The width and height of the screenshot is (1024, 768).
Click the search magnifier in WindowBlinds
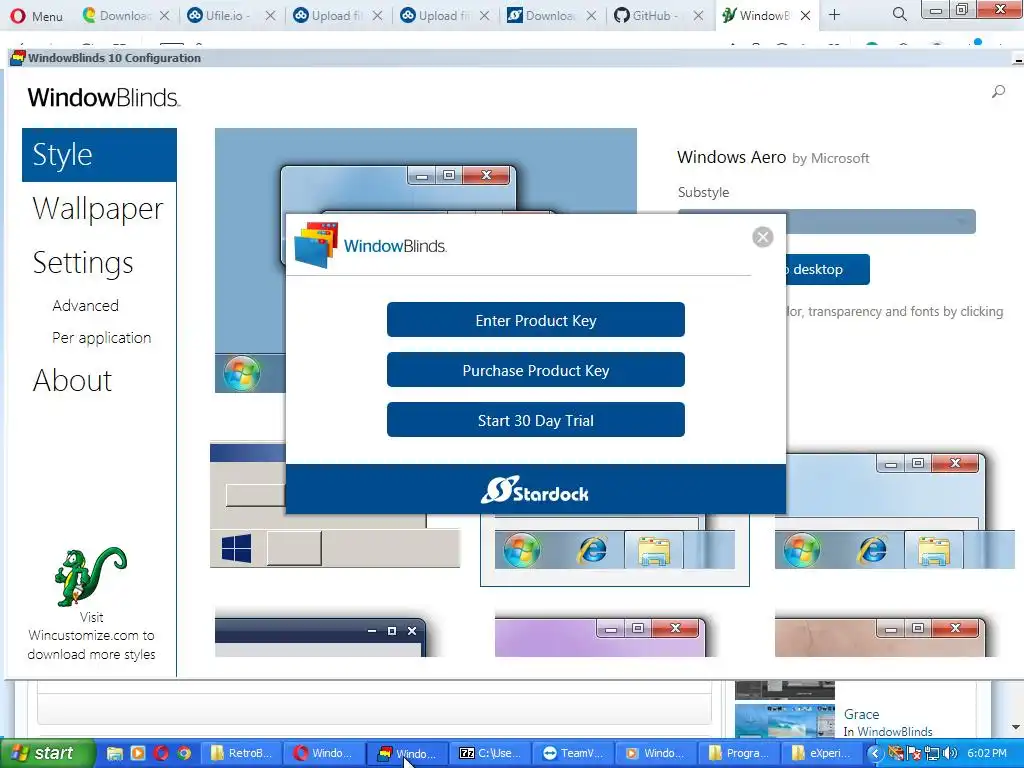click(x=998, y=92)
